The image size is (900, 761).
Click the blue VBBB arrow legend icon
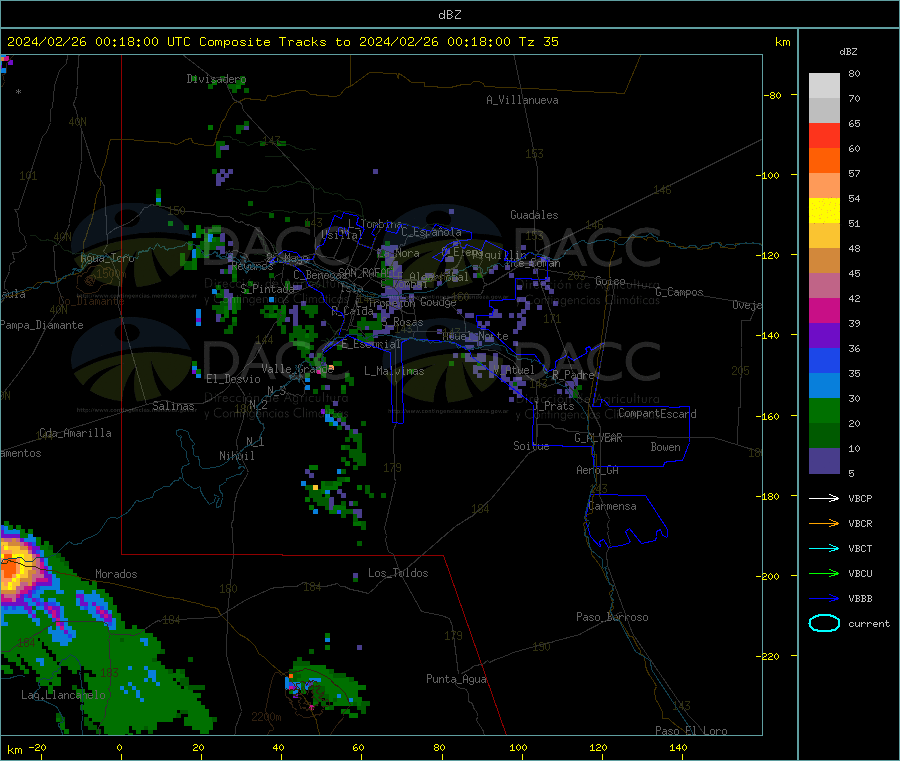824,599
